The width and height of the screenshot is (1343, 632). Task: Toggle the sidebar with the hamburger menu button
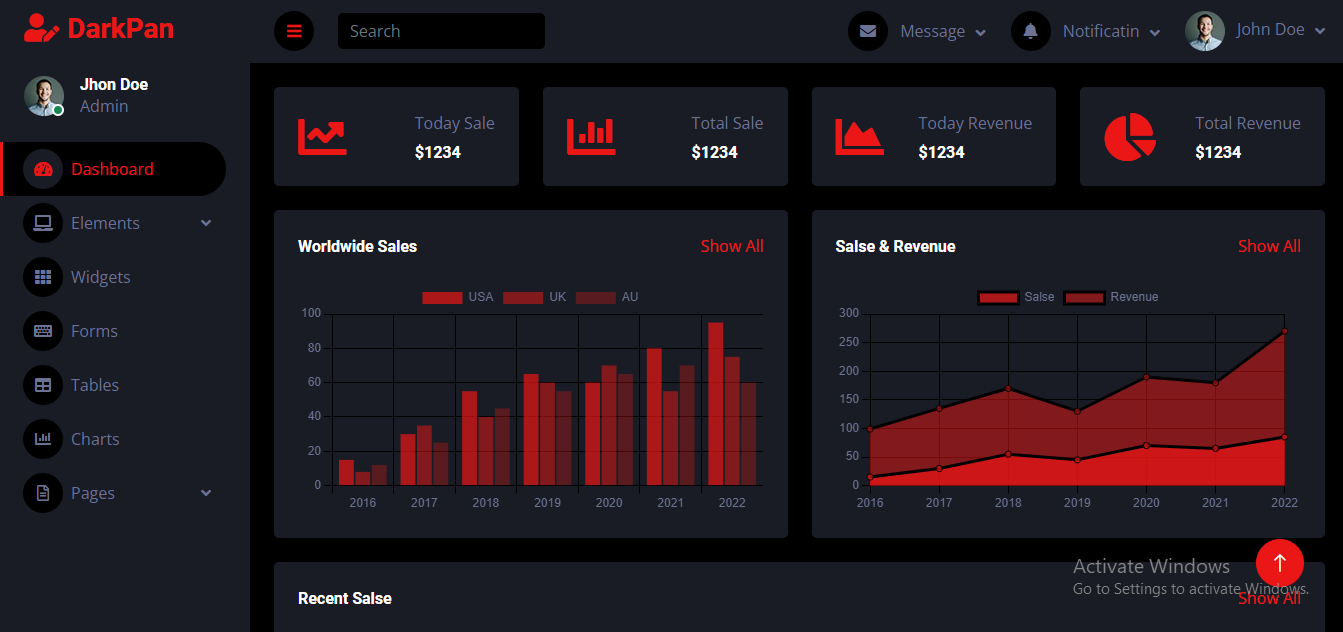tap(294, 31)
